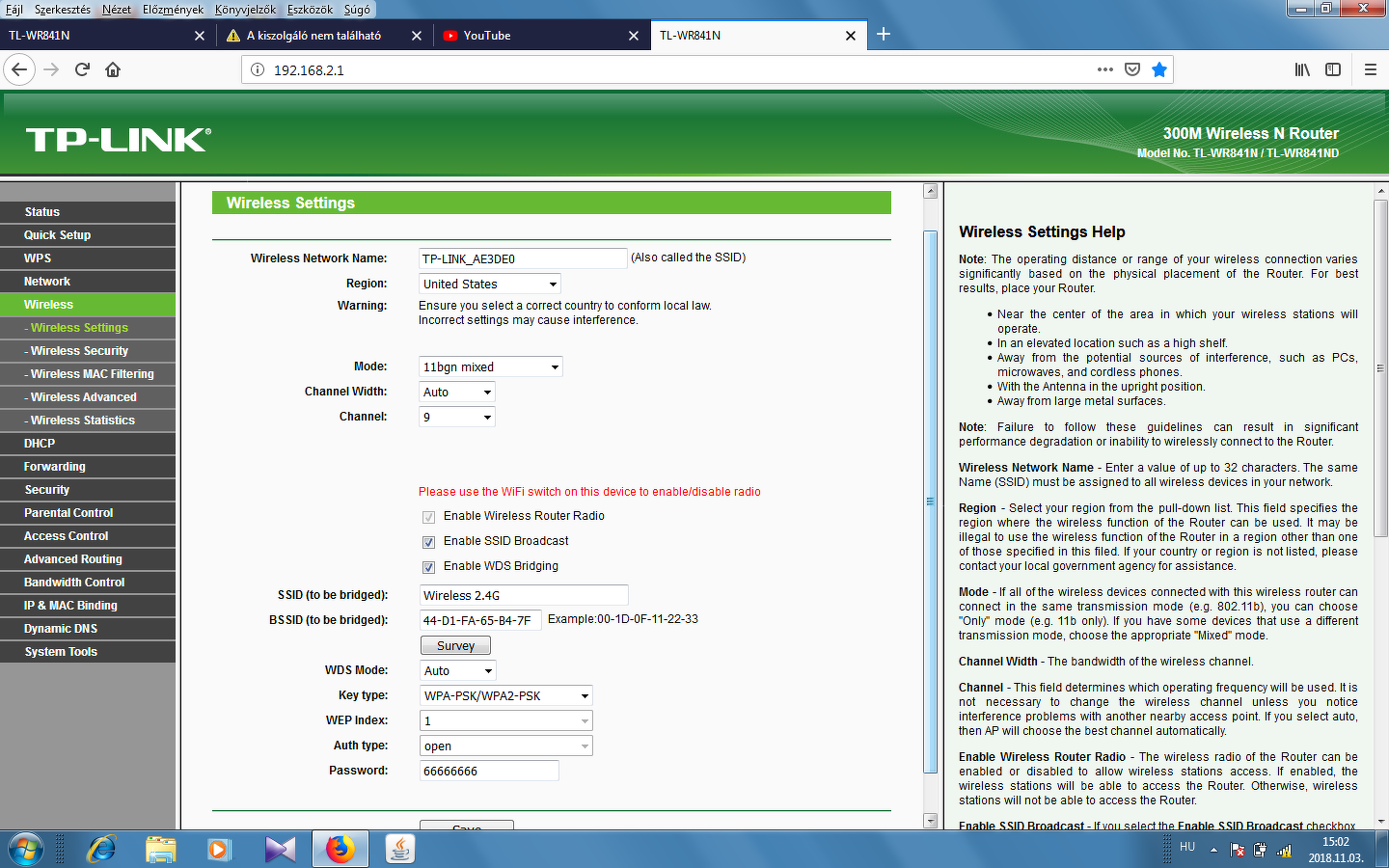
Task: Expand the WEP Index dropdown
Action: pyautogui.click(x=506, y=720)
